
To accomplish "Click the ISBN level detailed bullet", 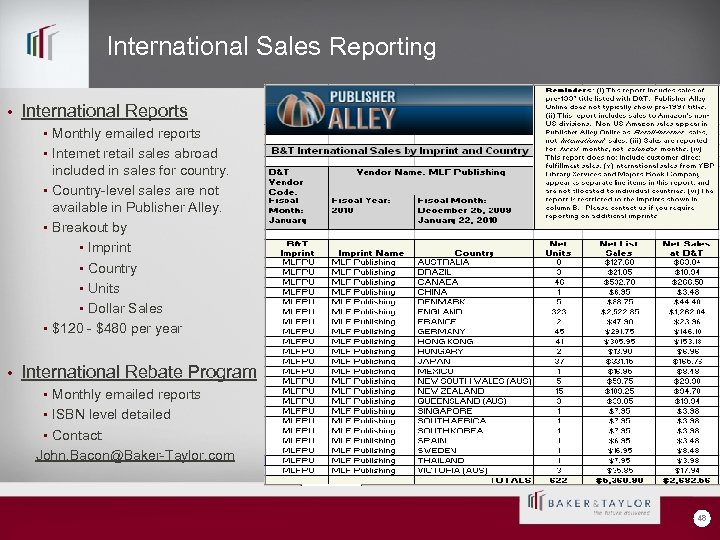I will pos(111,414).
